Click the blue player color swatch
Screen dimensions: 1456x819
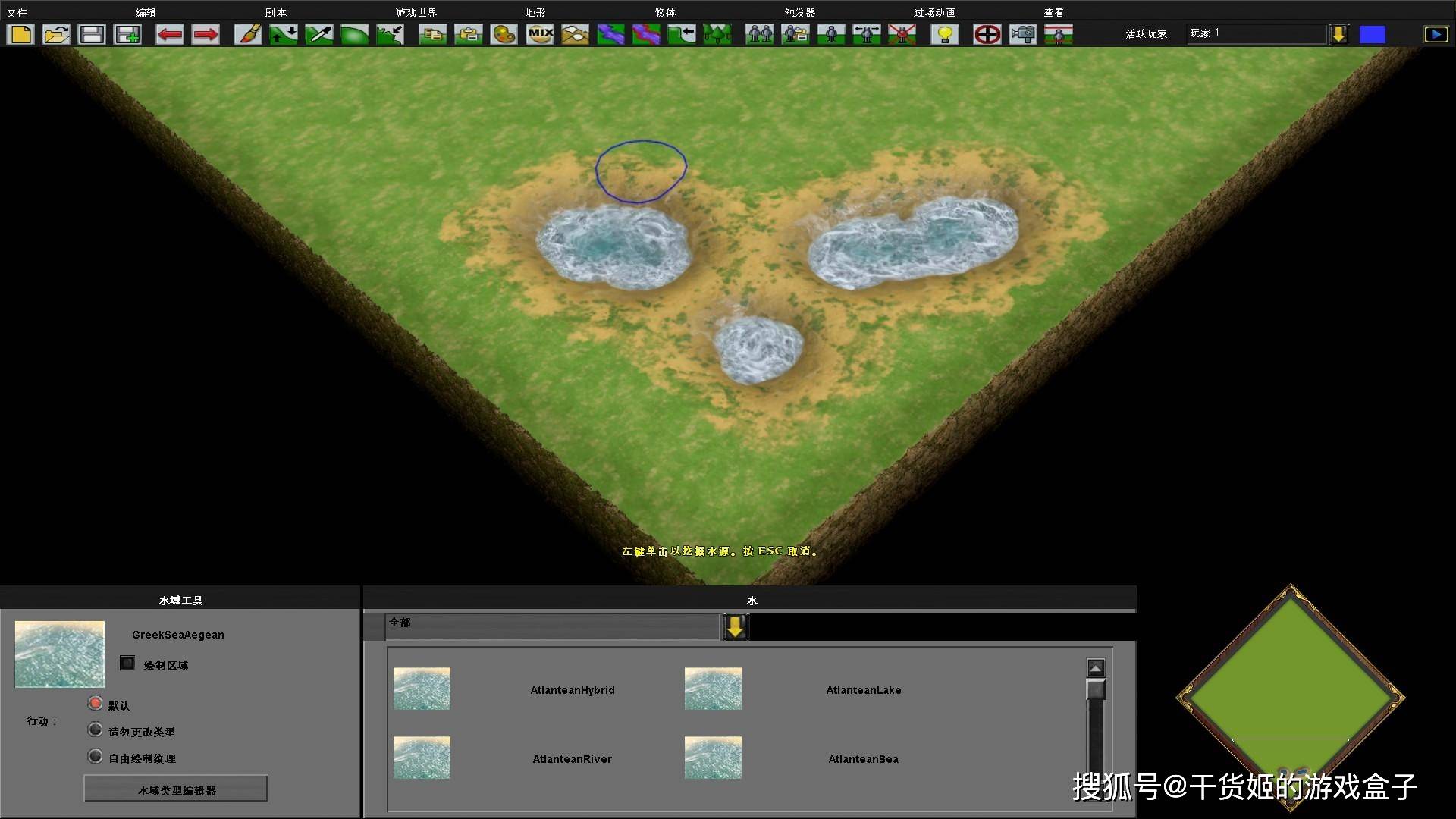pyautogui.click(x=1372, y=34)
